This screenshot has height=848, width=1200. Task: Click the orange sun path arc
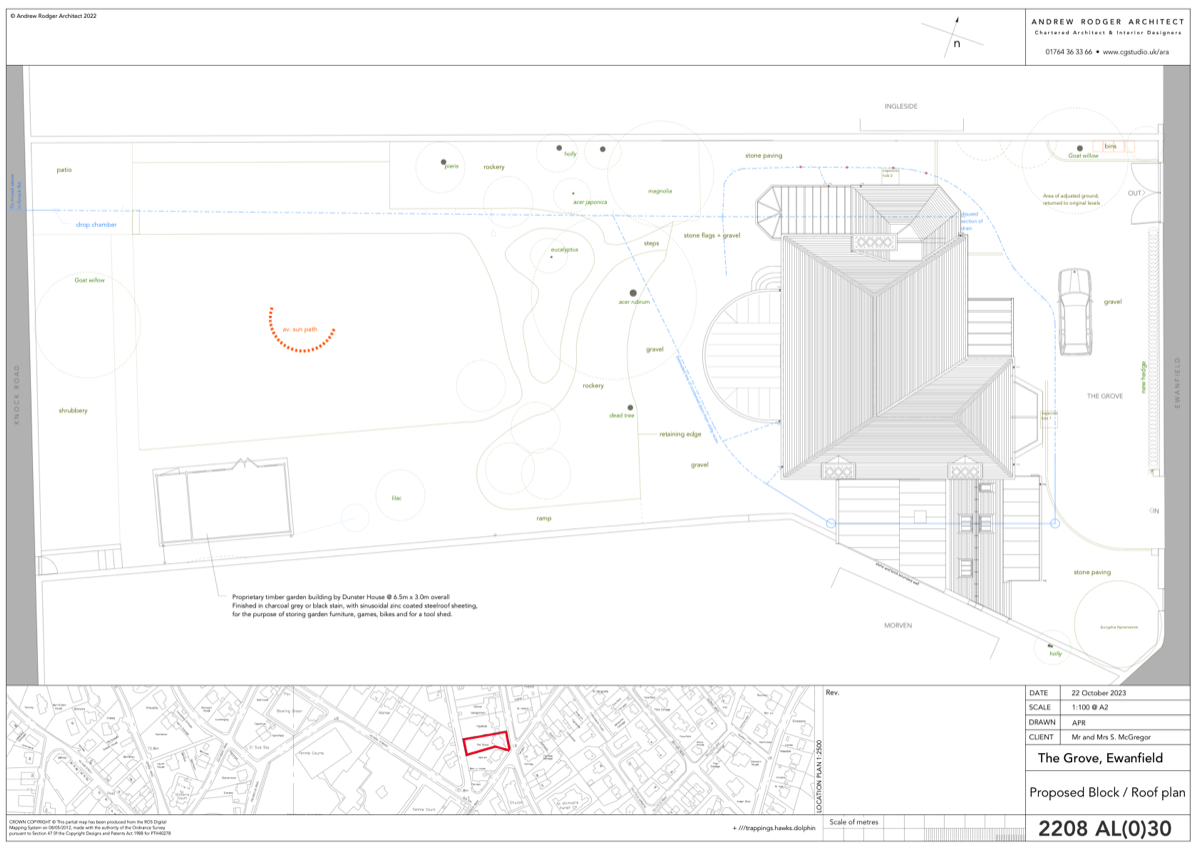301,331
